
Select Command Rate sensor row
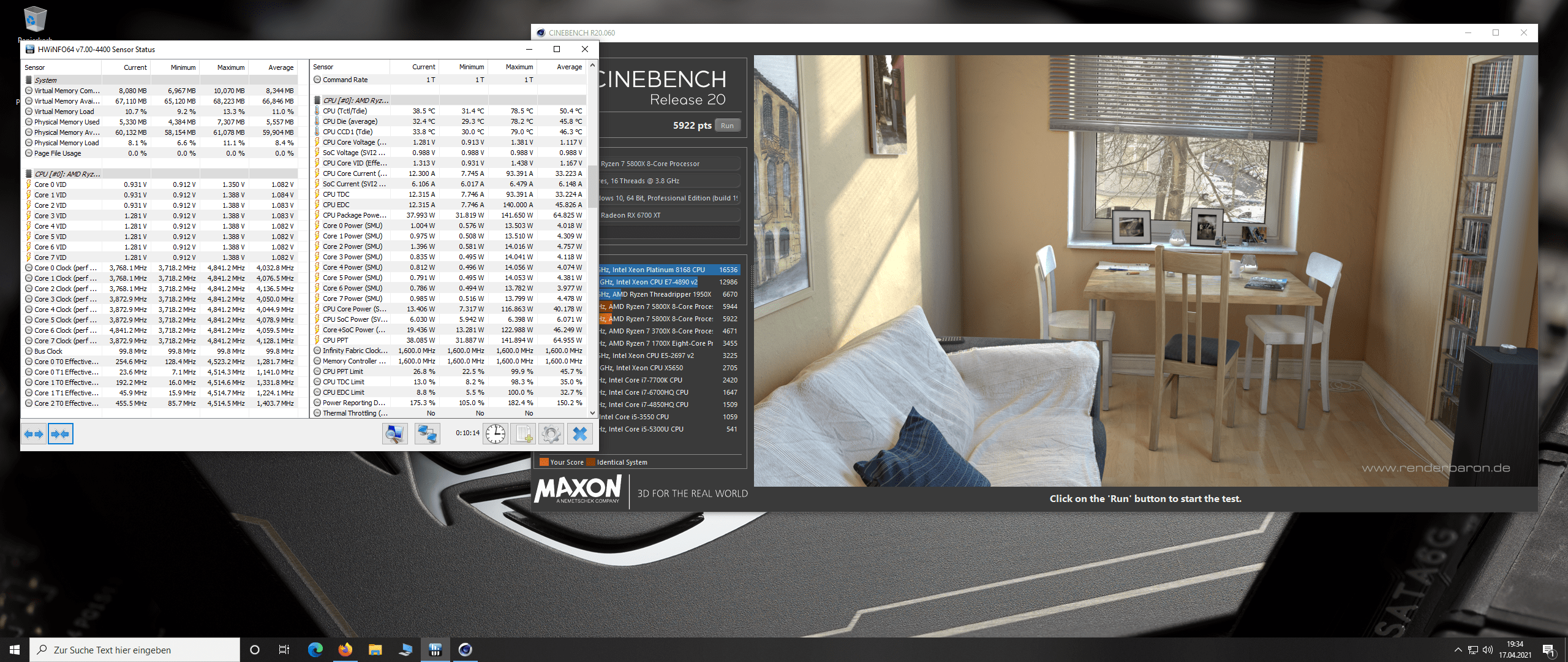point(448,80)
